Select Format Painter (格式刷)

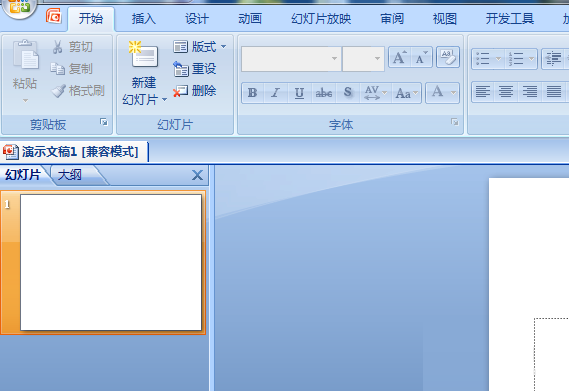tap(78, 91)
